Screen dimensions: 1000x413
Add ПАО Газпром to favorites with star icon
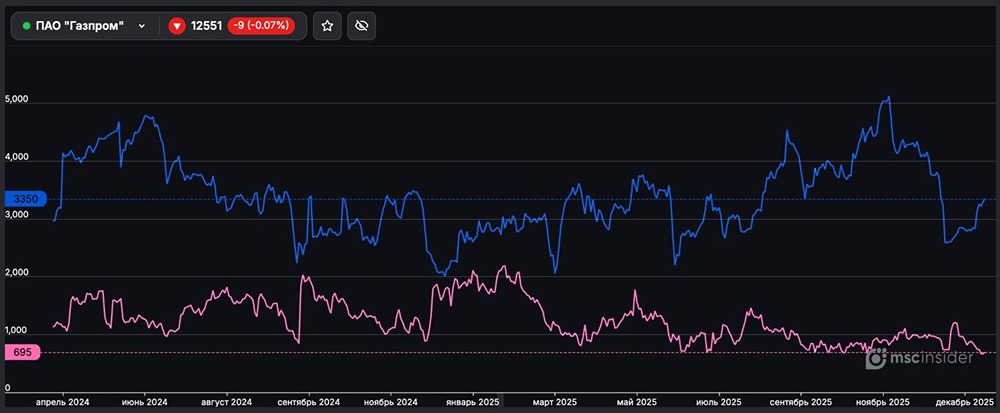(327, 26)
